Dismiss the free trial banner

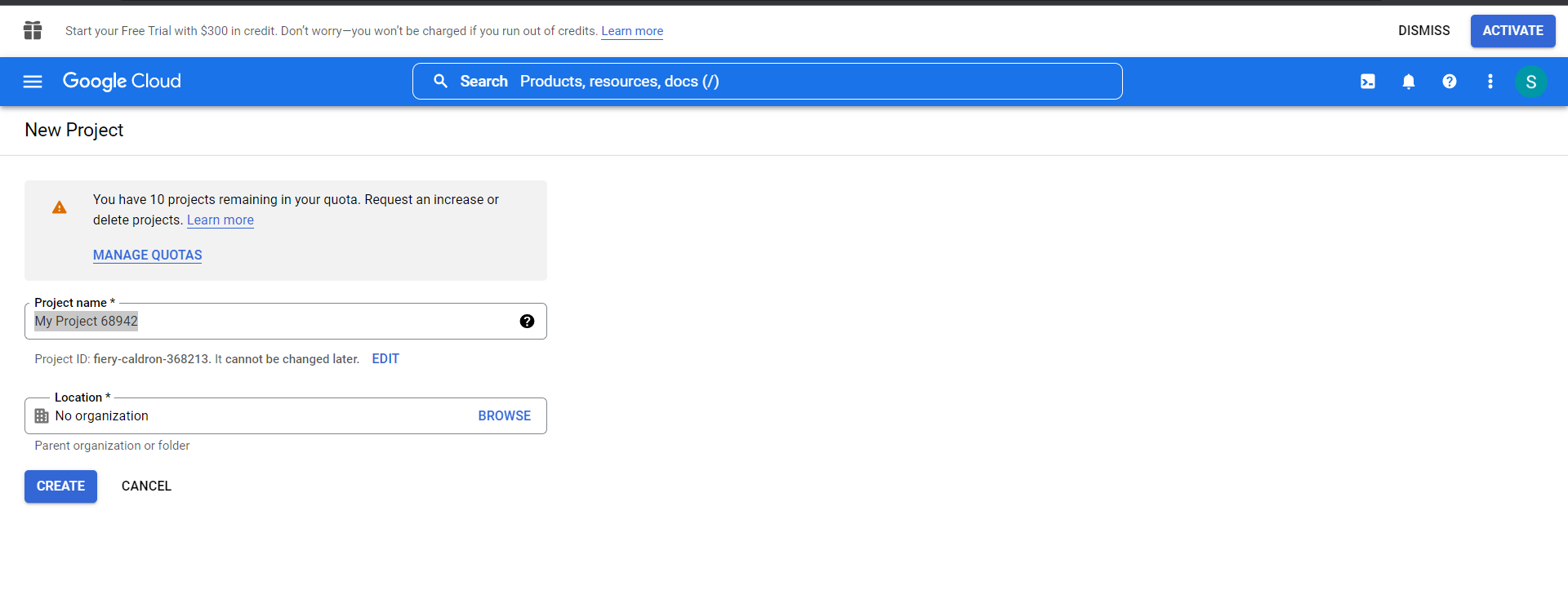click(x=1423, y=31)
